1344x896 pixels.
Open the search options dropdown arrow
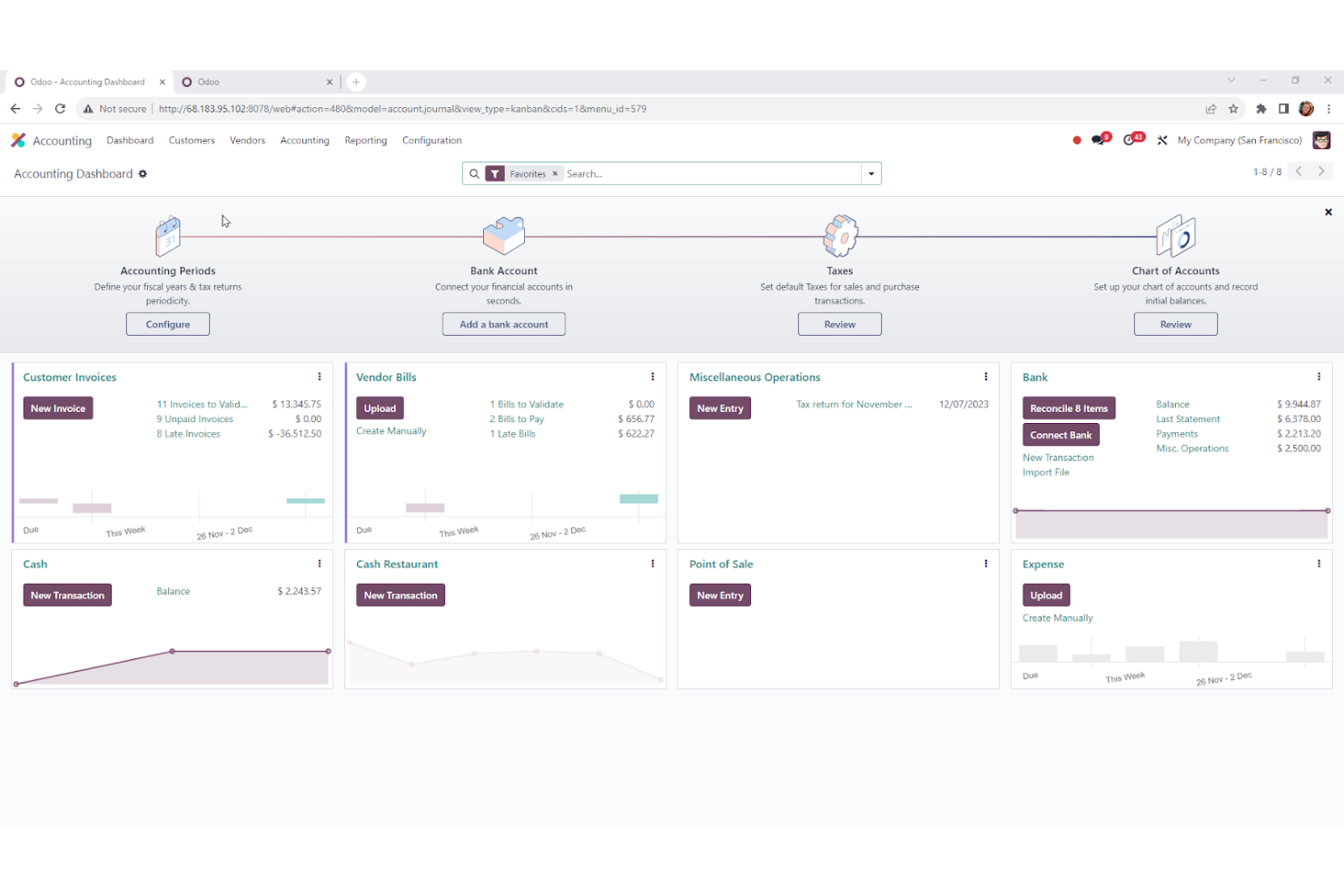[870, 172]
